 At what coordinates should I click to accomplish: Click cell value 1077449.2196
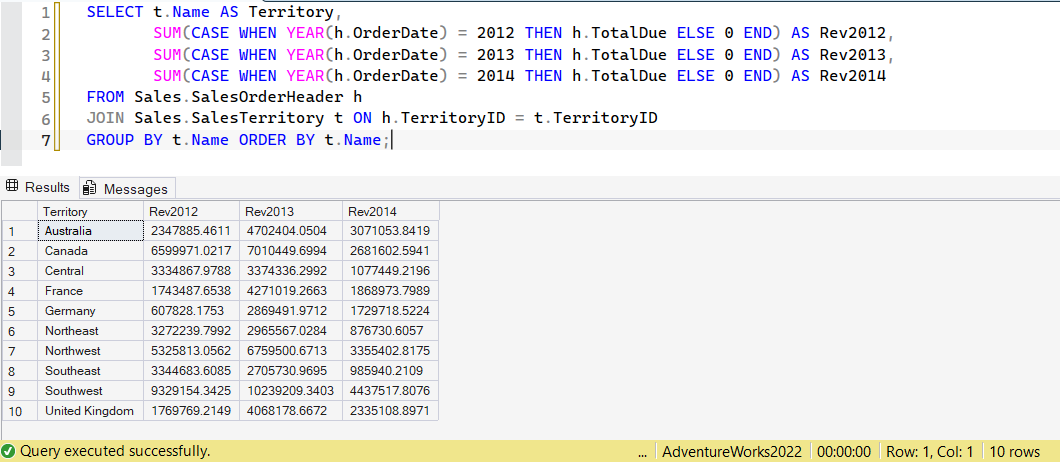391,271
